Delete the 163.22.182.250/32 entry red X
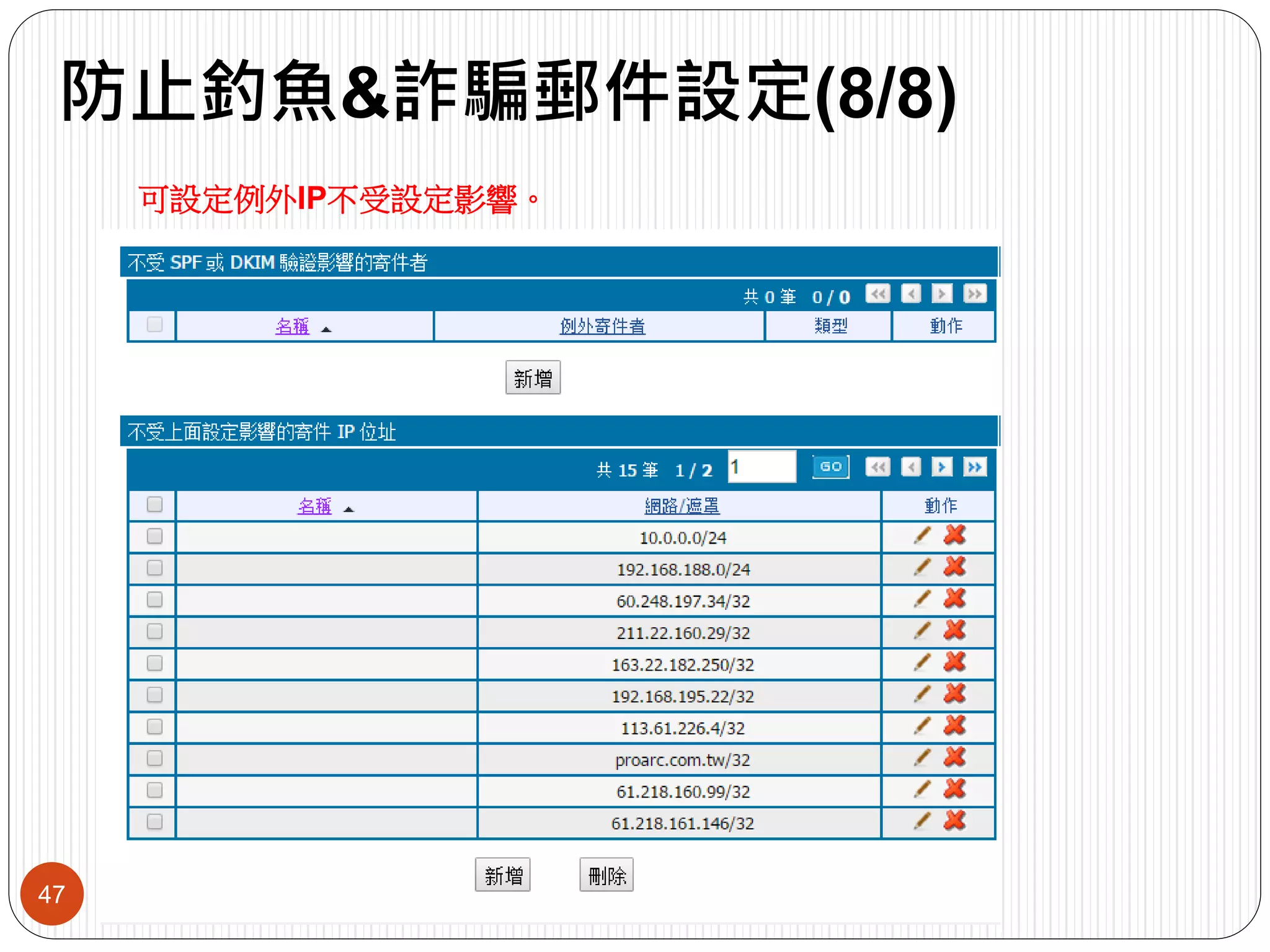 coord(954,662)
